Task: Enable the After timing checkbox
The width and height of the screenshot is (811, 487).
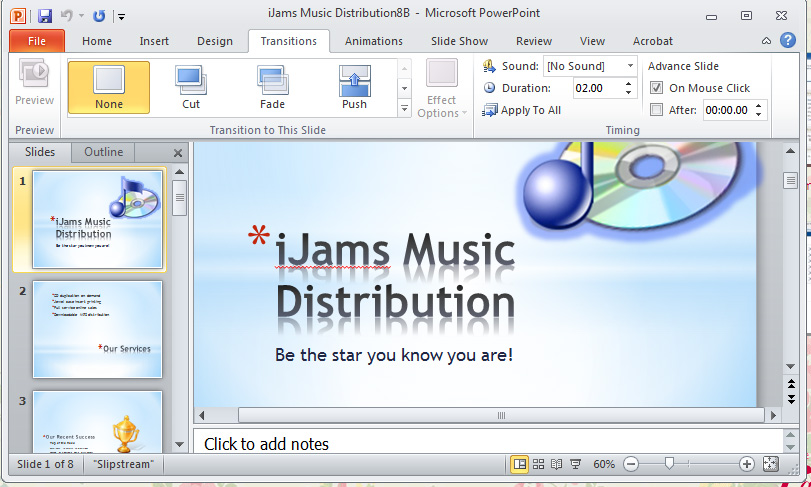Action: (656, 110)
